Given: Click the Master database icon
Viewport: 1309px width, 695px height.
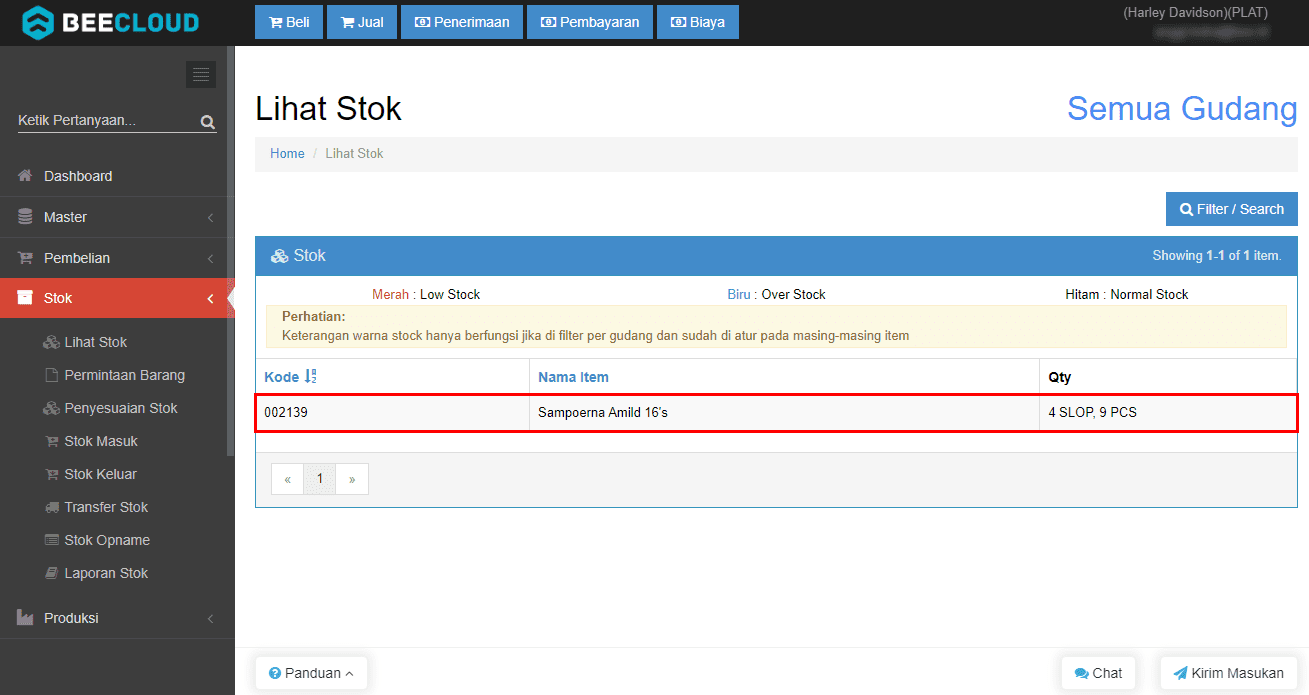Looking at the screenshot, I should [26, 217].
